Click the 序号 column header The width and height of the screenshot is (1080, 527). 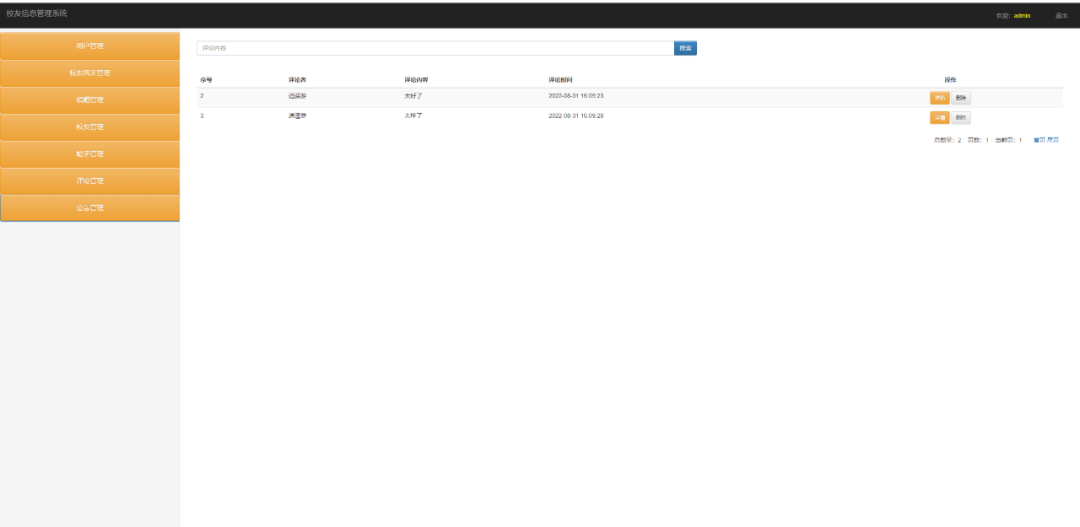(206, 81)
